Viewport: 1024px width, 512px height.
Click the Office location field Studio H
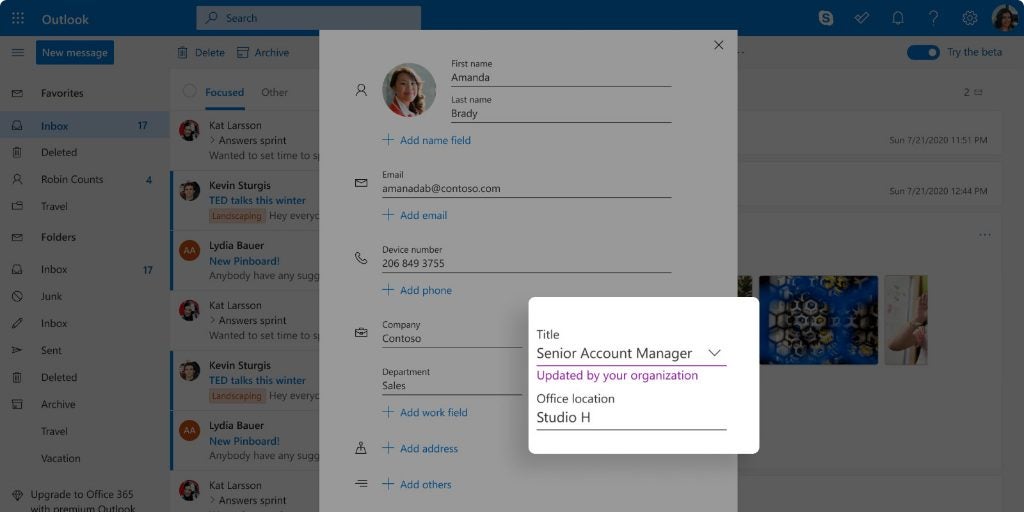tap(631, 417)
